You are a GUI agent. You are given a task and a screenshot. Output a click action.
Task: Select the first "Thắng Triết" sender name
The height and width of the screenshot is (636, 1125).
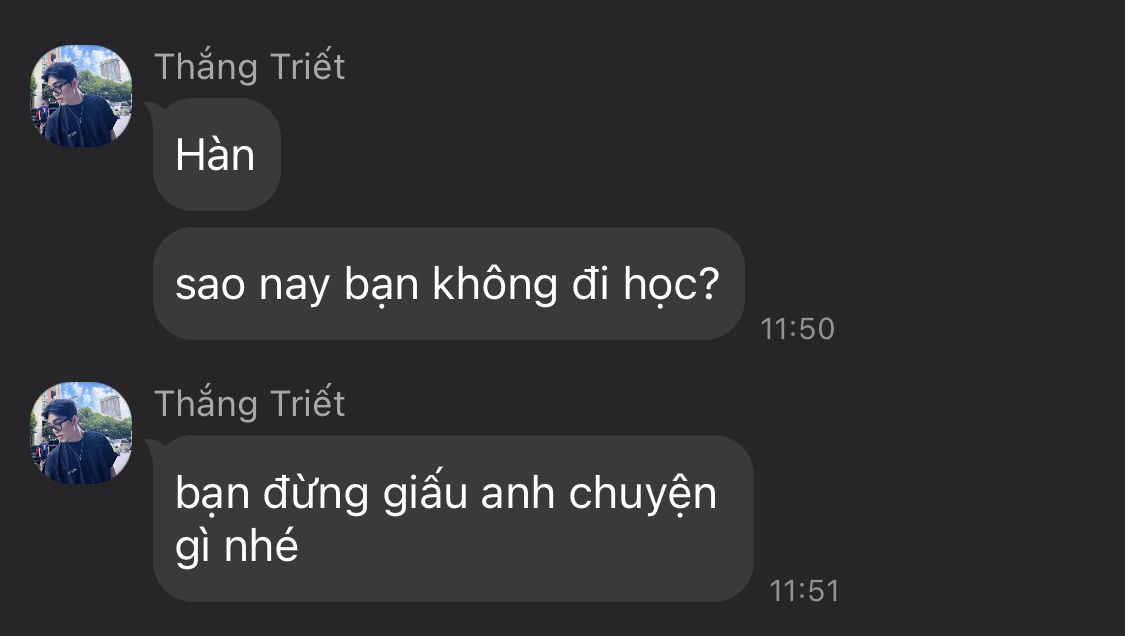coord(250,67)
